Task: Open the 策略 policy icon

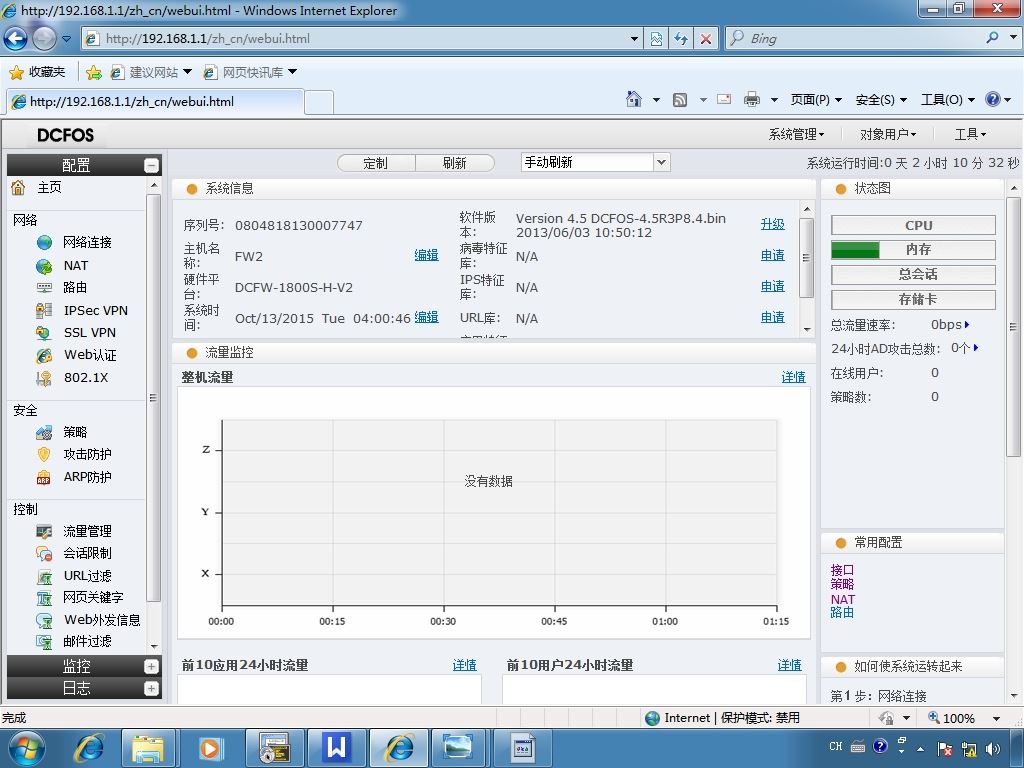Action: point(44,432)
